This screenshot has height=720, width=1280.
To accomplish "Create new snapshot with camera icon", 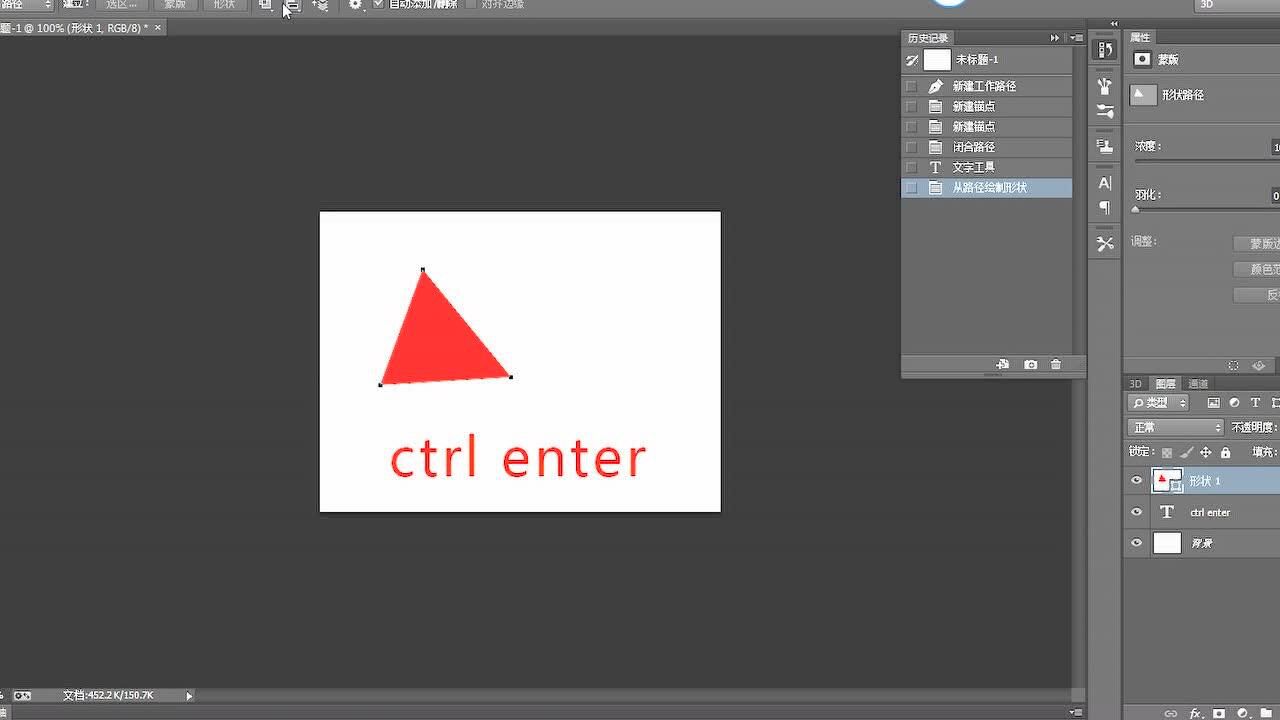I will click(x=1031, y=365).
